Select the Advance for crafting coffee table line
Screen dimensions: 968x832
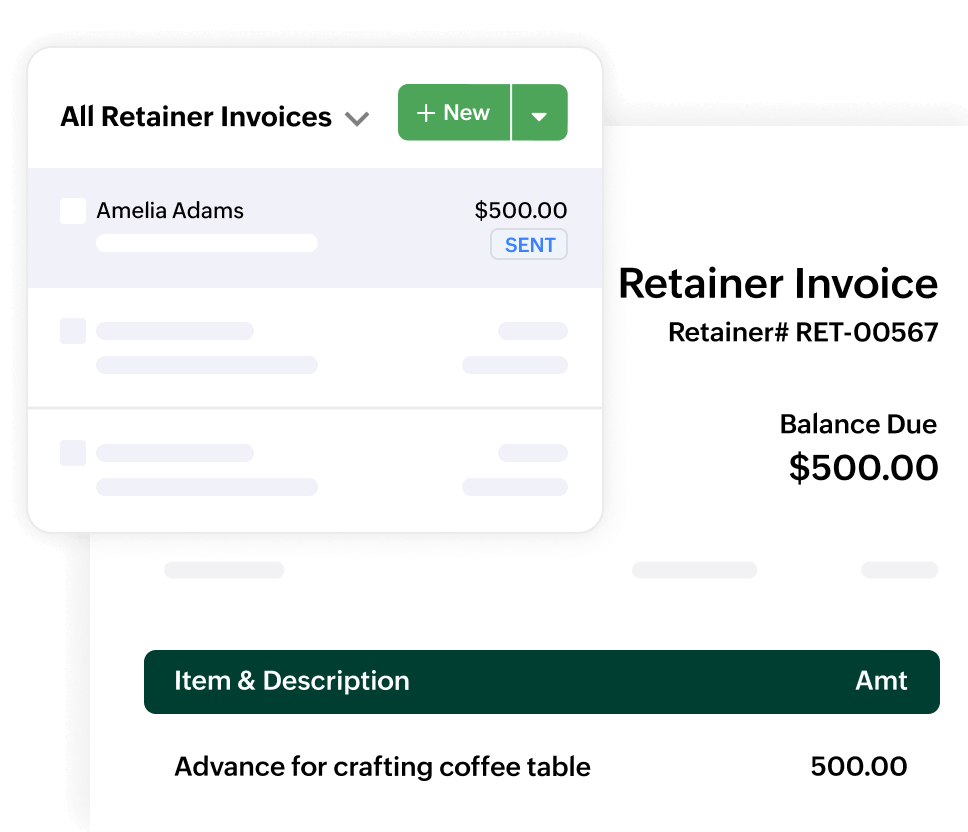click(x=382, y=767)
